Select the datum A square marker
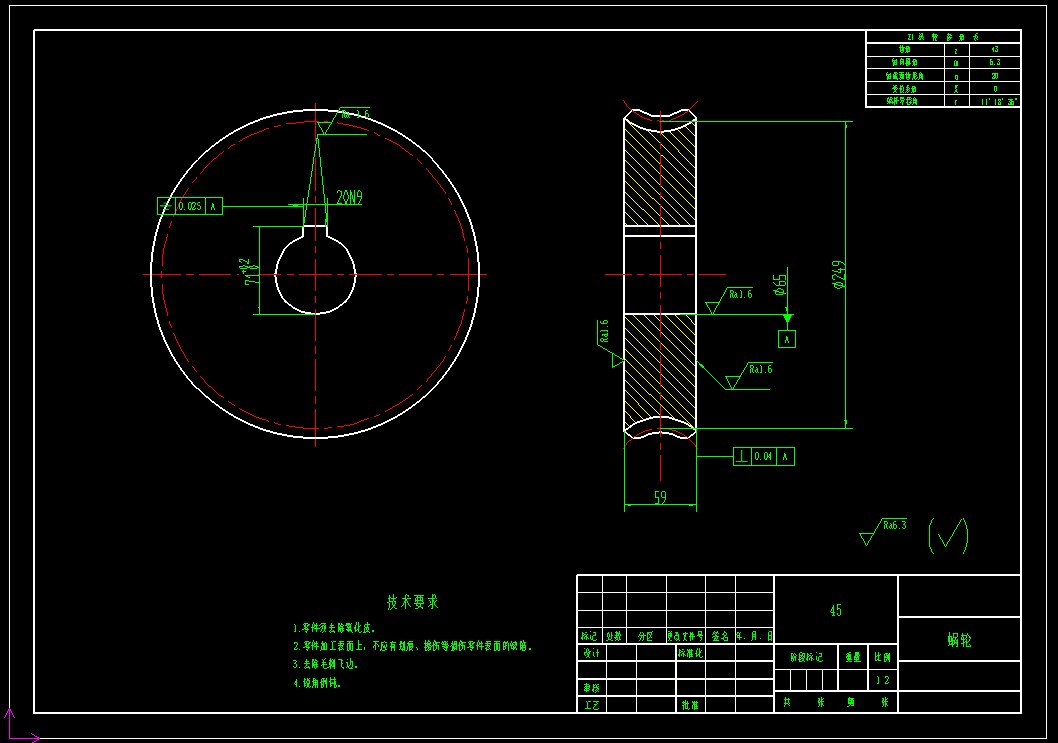Image resolution: width=1058 pixels, height=743 pixels. point(787,339)
